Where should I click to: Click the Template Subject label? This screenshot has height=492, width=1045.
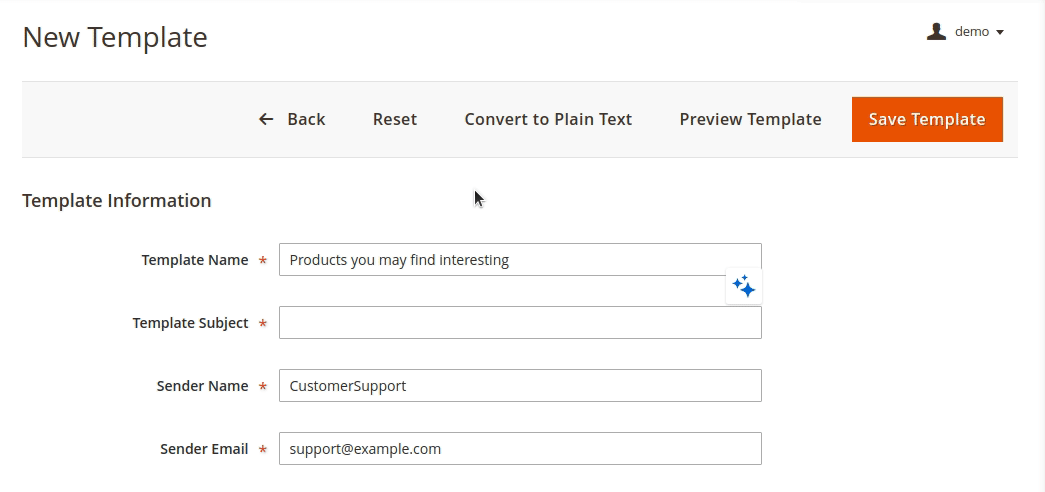pos(190,323)
